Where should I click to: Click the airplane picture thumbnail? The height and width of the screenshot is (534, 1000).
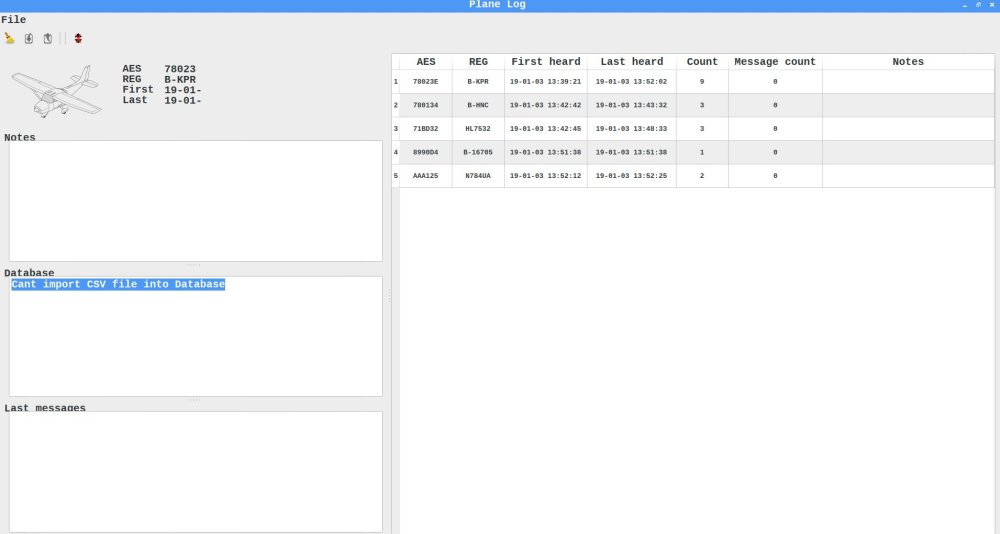tap(56, 91)
